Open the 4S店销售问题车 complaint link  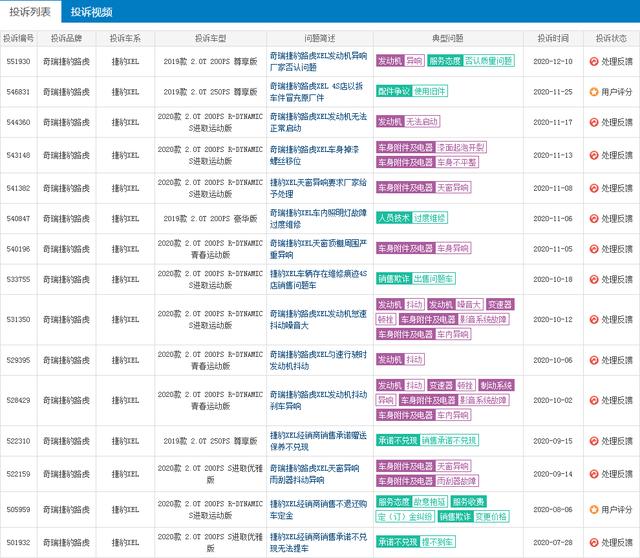pyautogui.click(x=318, y=280)
